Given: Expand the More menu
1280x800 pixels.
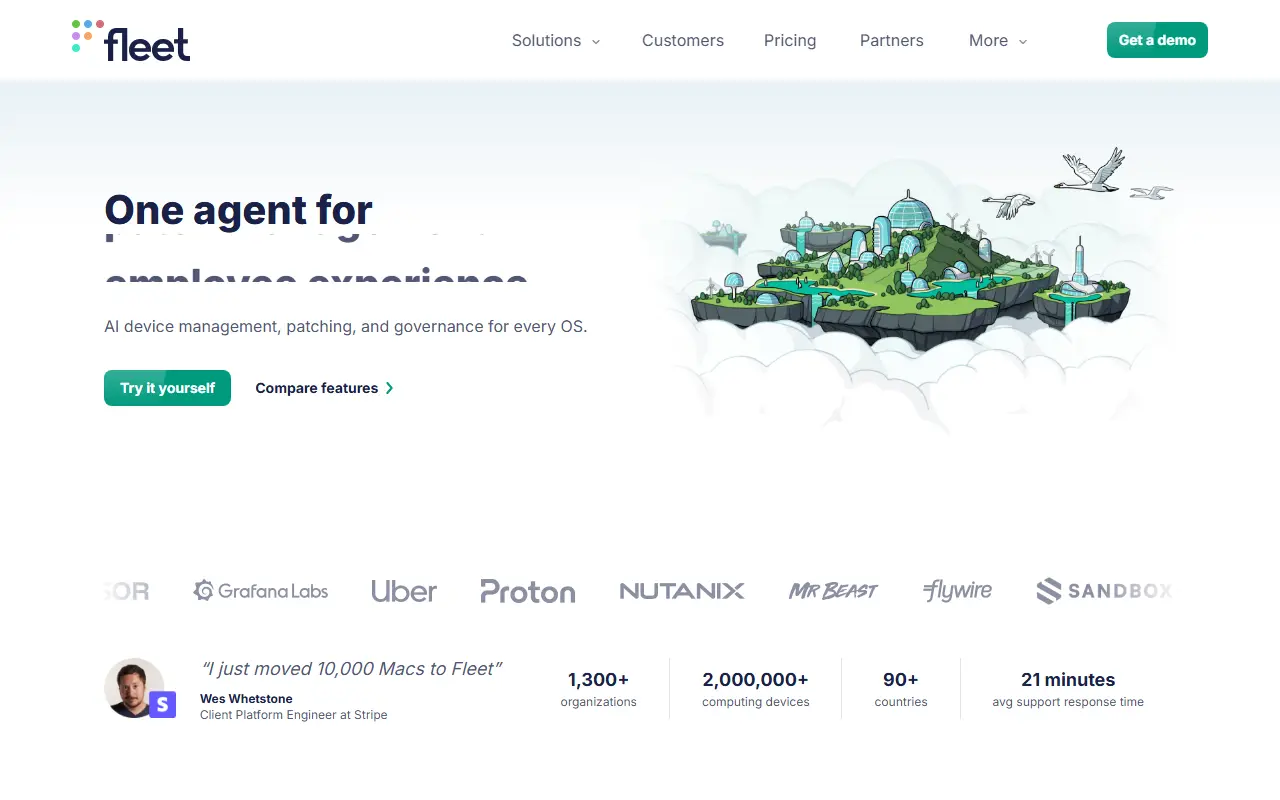Looking at the screenshot, I should point(998,41).
